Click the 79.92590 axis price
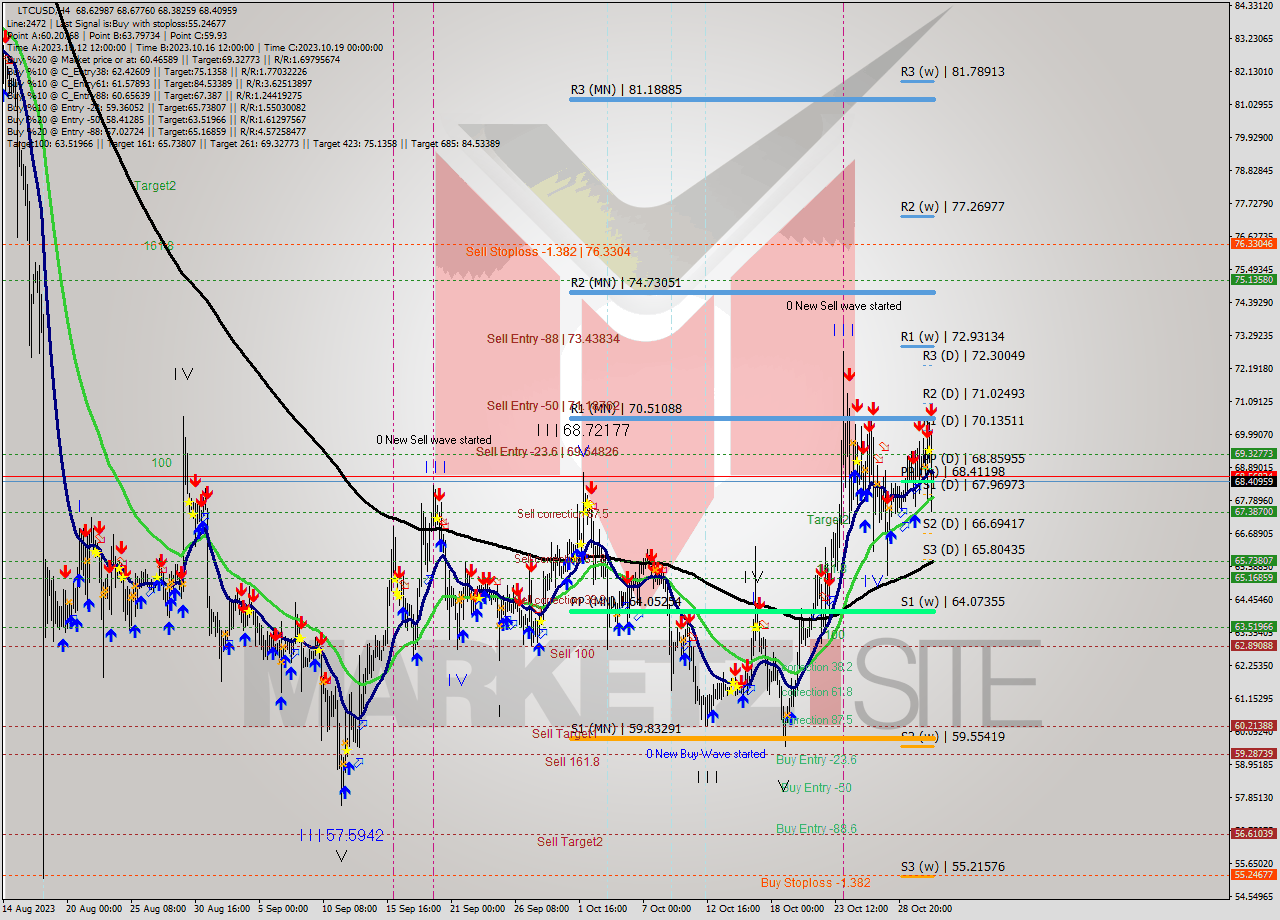Viewport: 1280px width, 920px height. pyautogui.click(x=1253, y=137)
